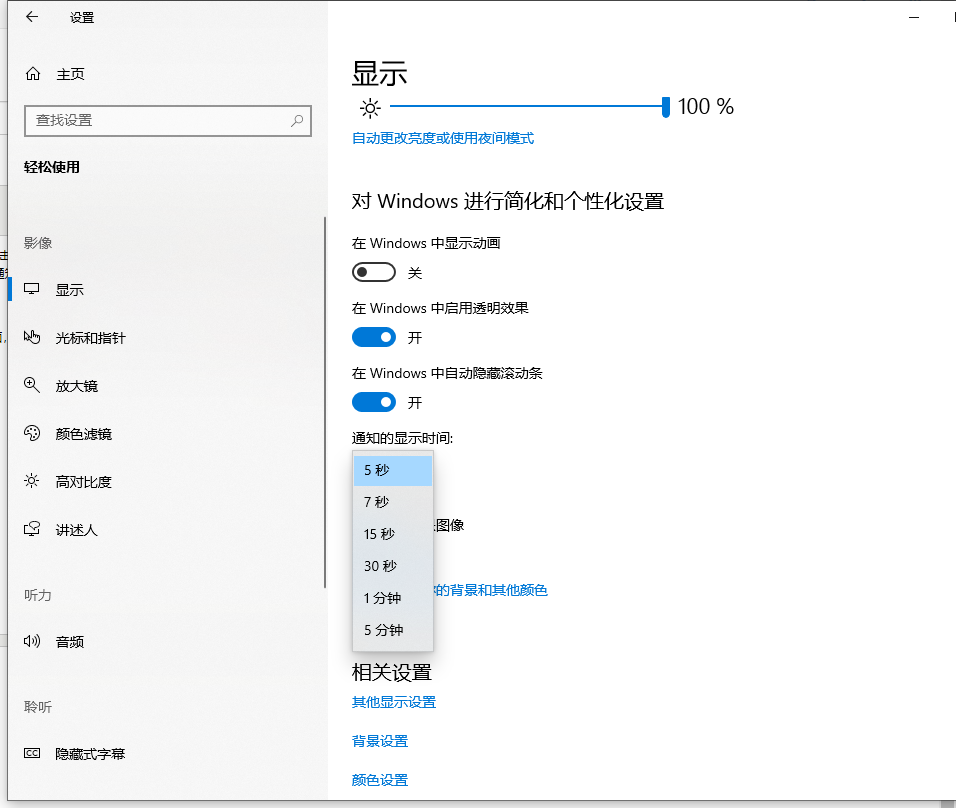Select 5 秒 in notification time list
This screenshot has height=808, width=956.
click(x=393, y=470)
